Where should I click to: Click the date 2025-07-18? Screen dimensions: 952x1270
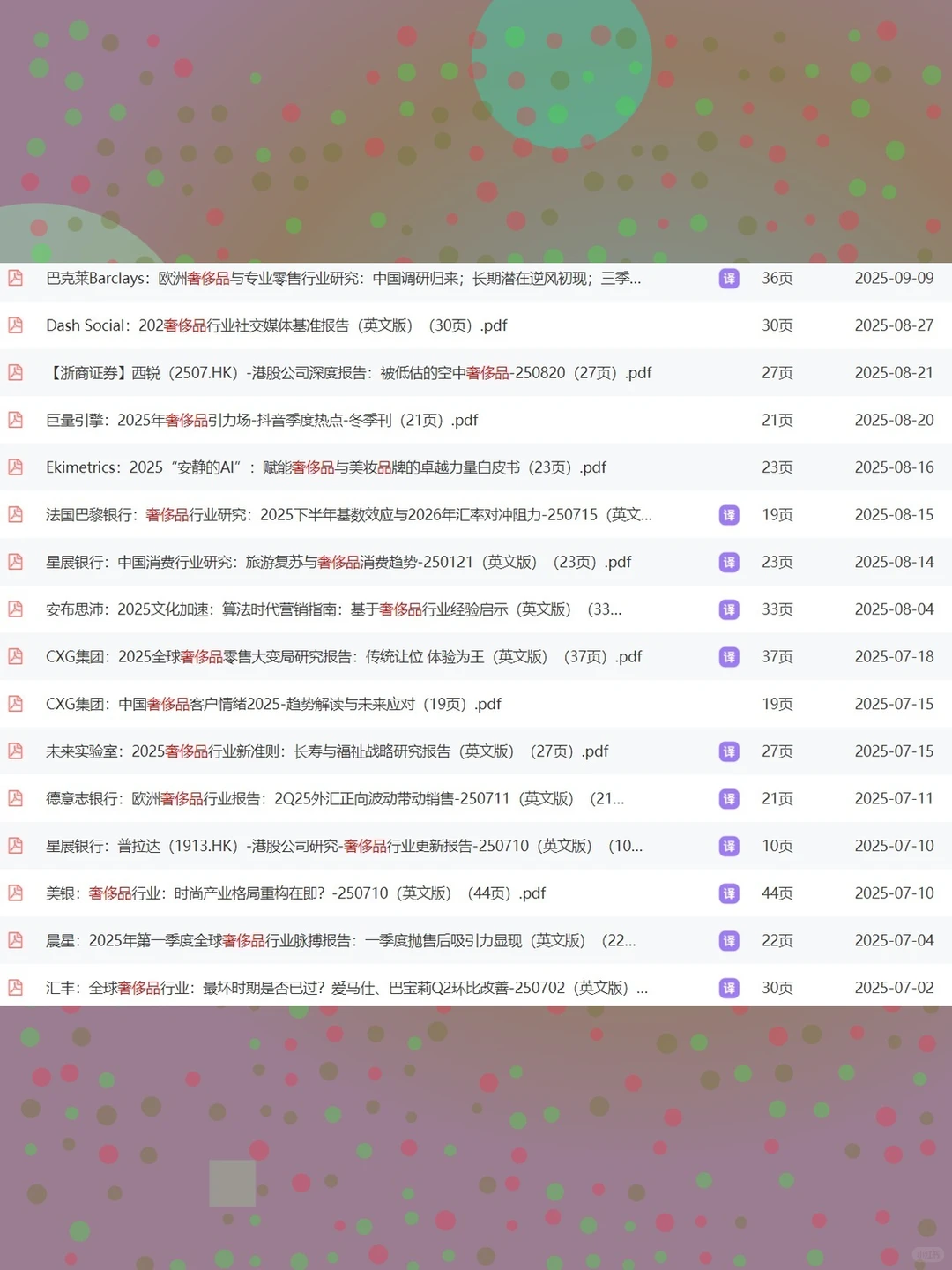(894, 657)
